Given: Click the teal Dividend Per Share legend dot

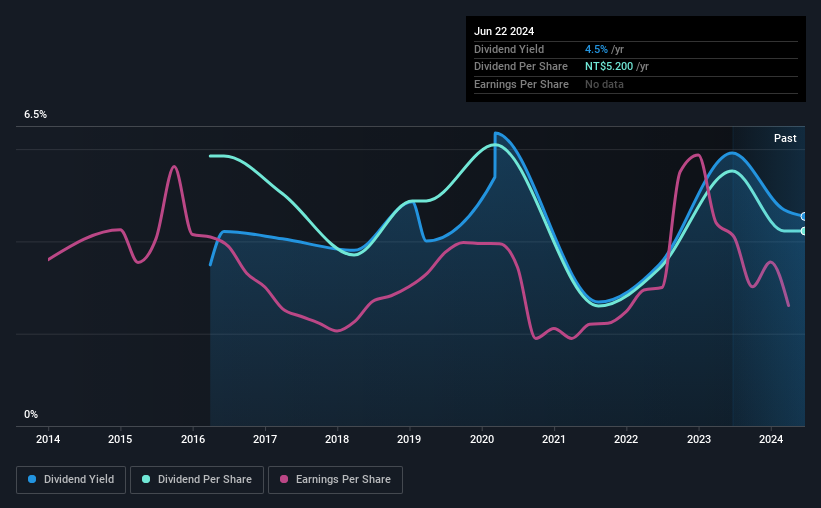Looking at the screenshot, I should (x=146, y=479).
